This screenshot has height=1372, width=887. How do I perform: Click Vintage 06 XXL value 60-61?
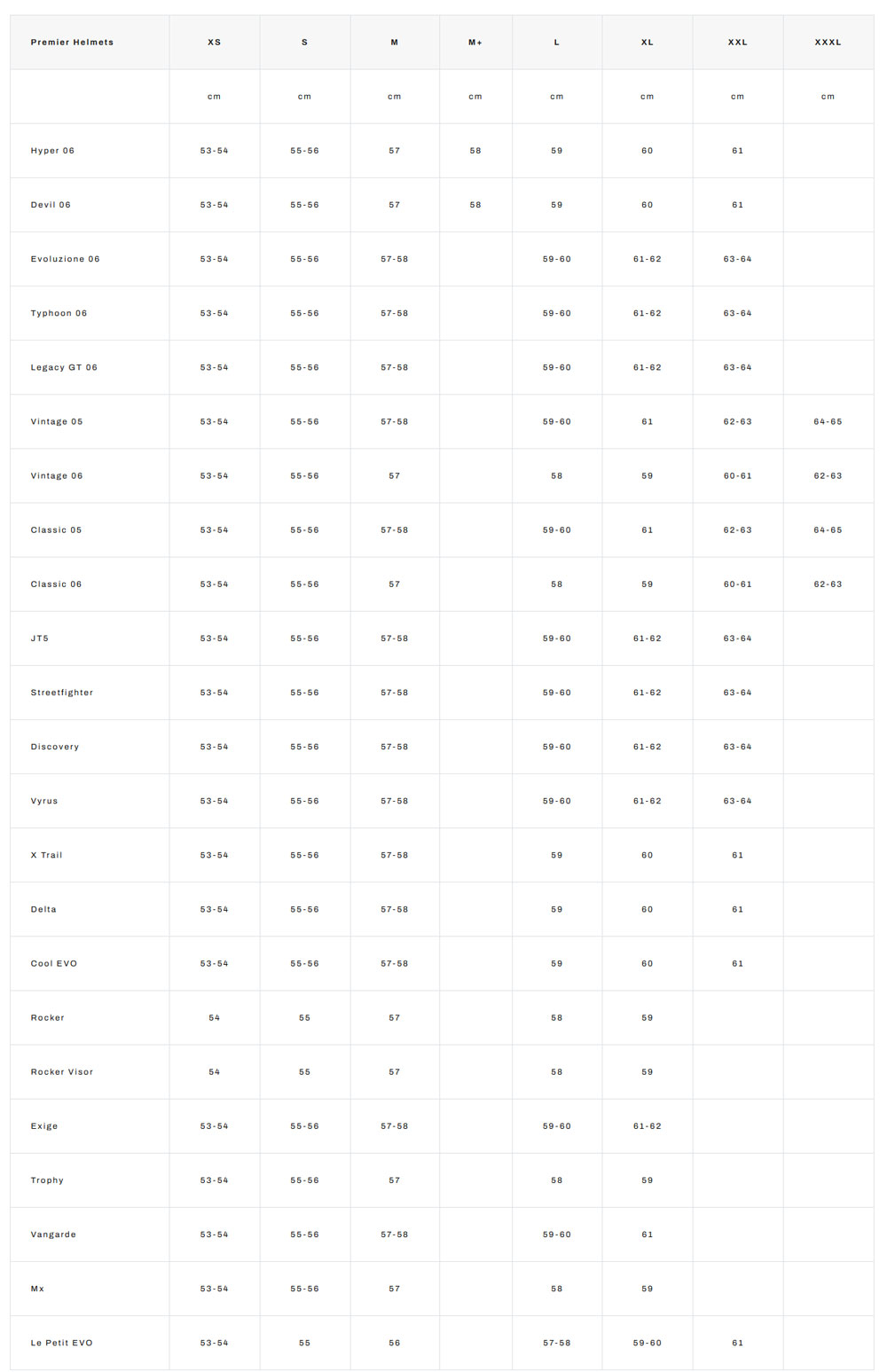[738, 476]
